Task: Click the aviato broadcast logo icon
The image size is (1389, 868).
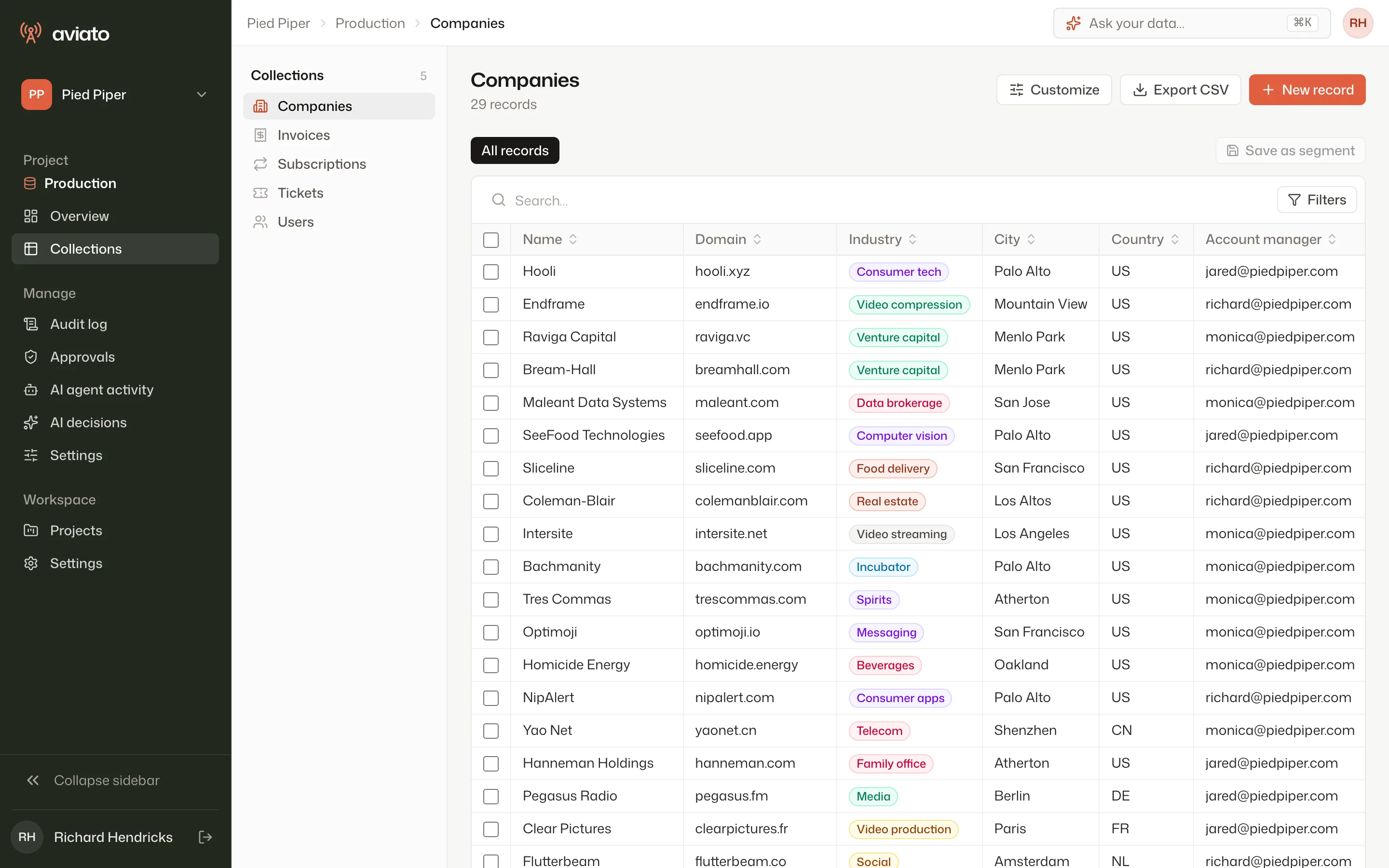Action: pyautogui.click(x=31, y=33)
